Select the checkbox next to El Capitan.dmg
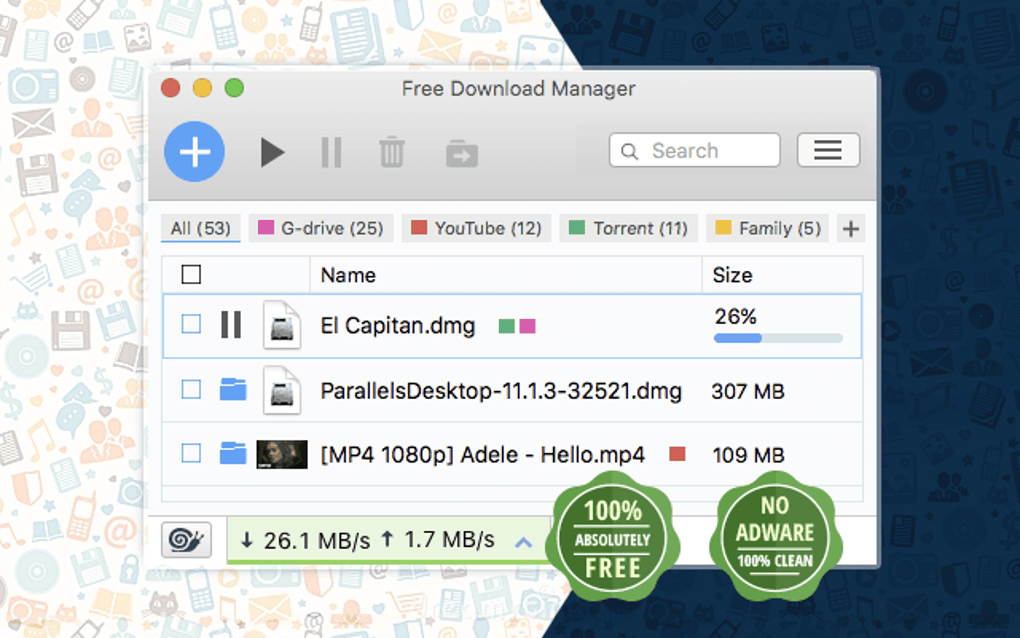This screenshot has width=1020, height=638. pyautogui.click(x=190, y=325)
